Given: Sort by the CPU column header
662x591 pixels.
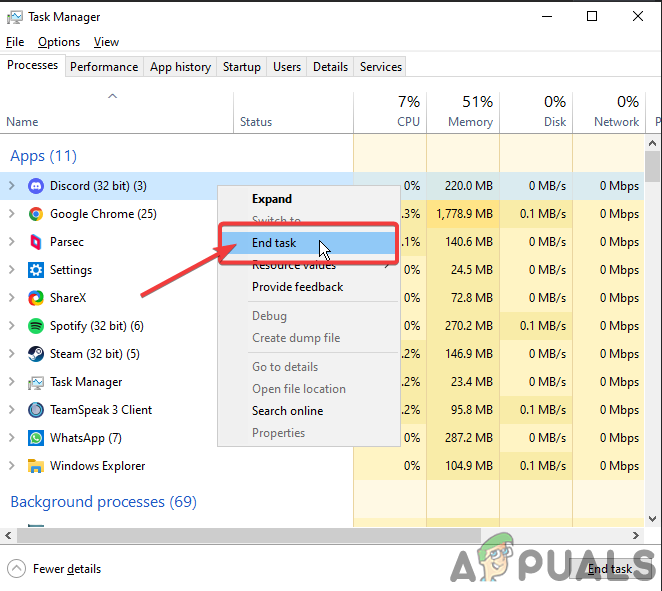Looking at the screenshot, I should 390,113.
